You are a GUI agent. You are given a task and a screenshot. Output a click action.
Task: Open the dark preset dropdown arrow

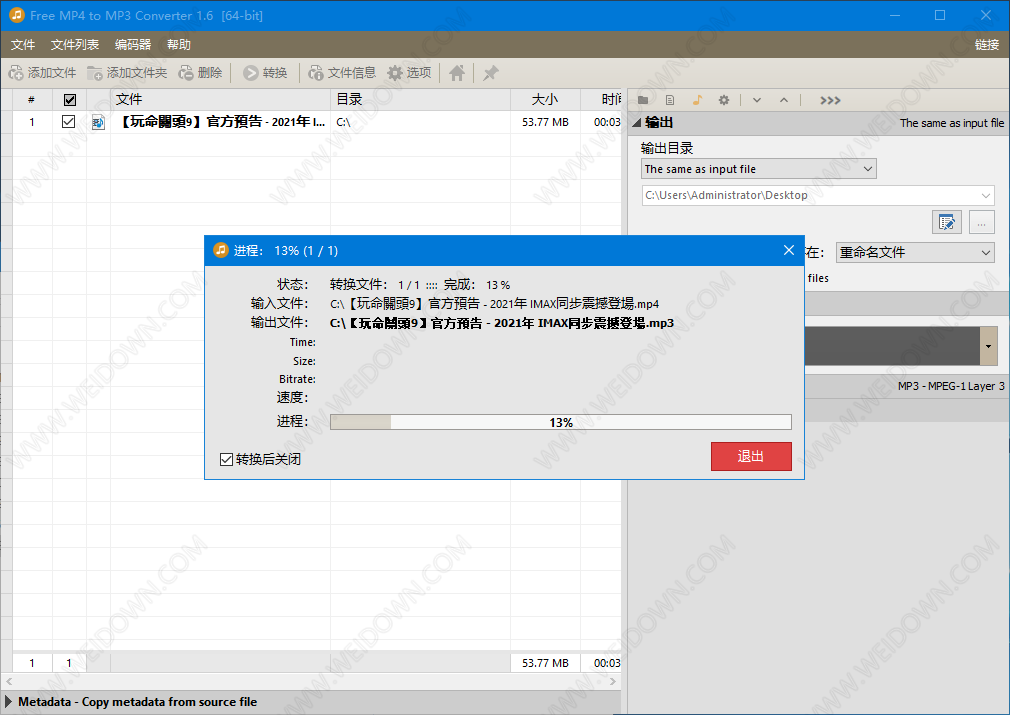(988, 347)
